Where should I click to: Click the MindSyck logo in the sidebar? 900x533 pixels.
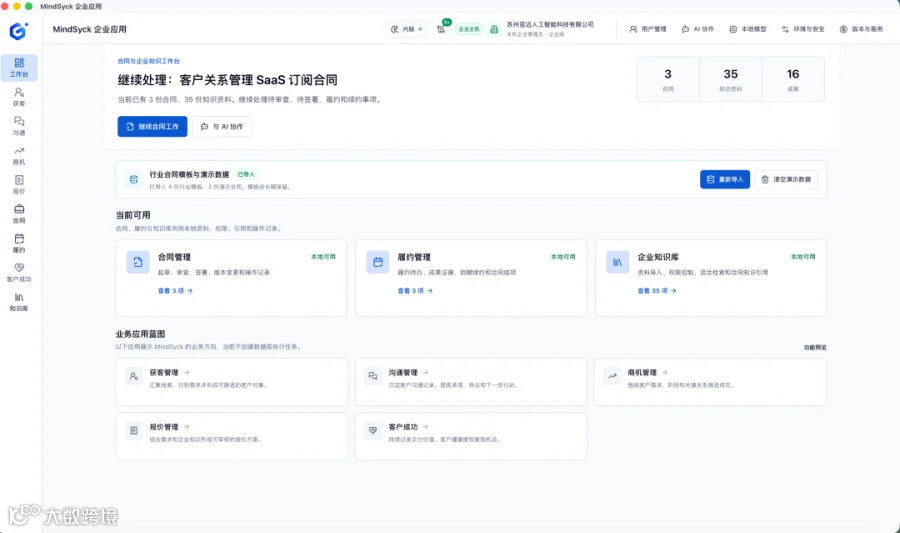pos(18,30)
